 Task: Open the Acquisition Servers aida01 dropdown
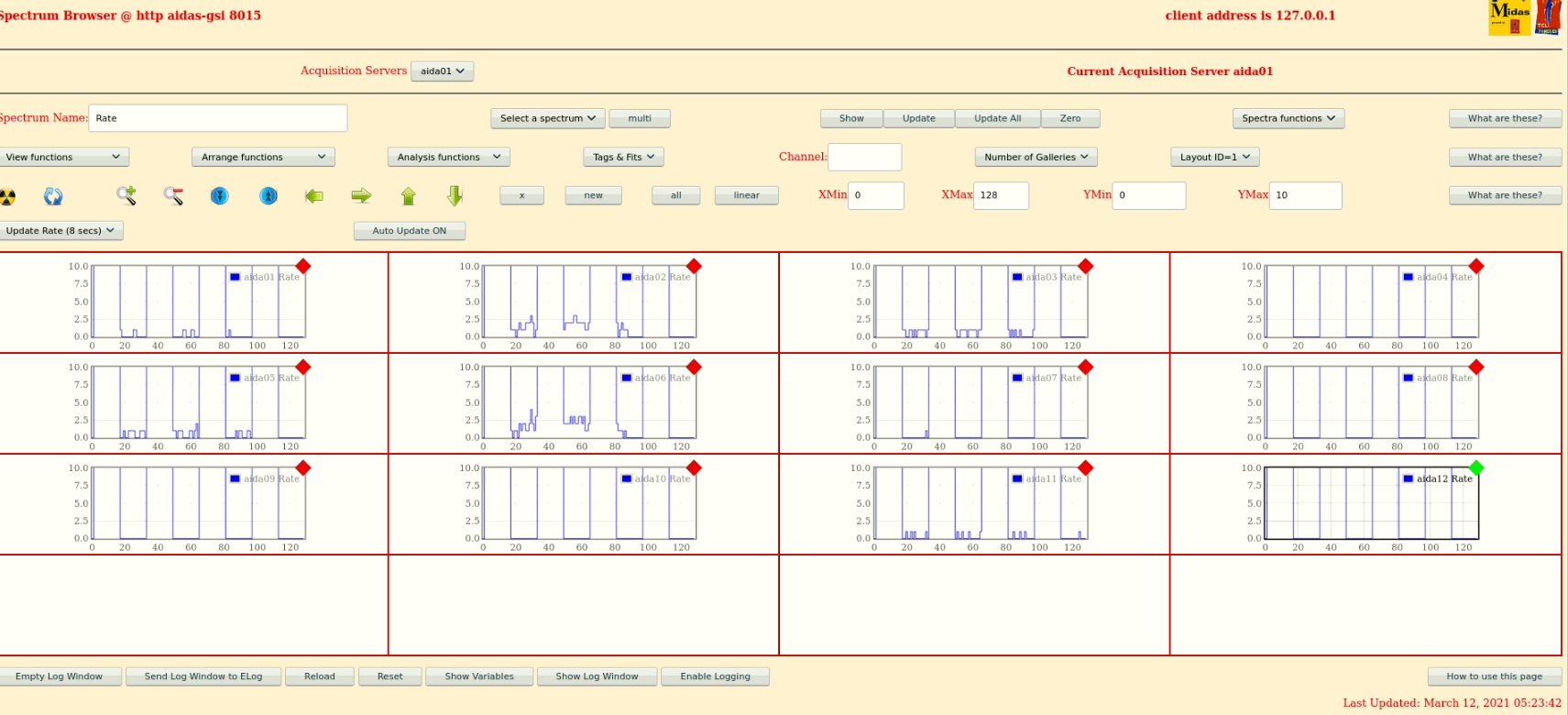pyautogui.click(x=443, y=71)
